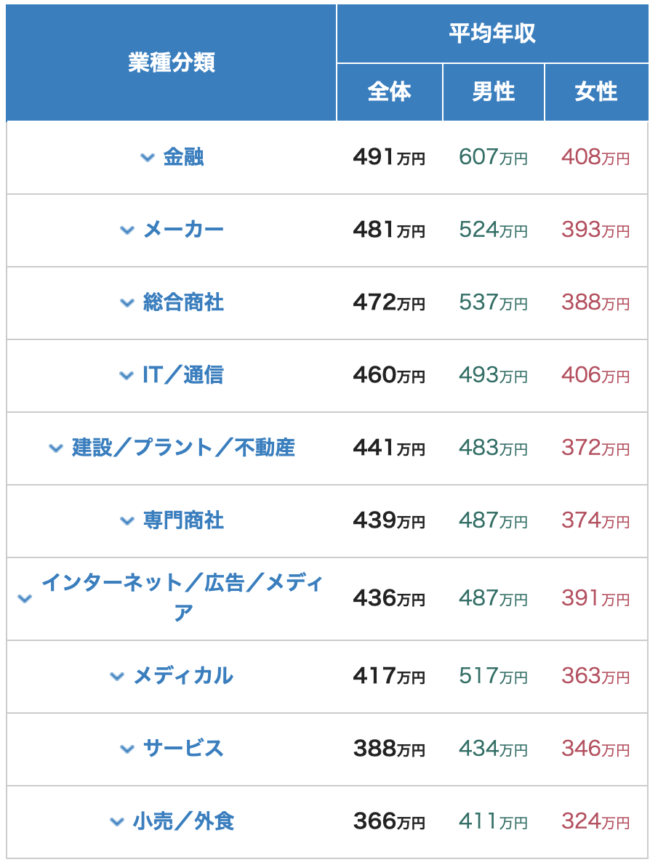Click chevron beside インターネット/広告/メディア

click(25, 598)
